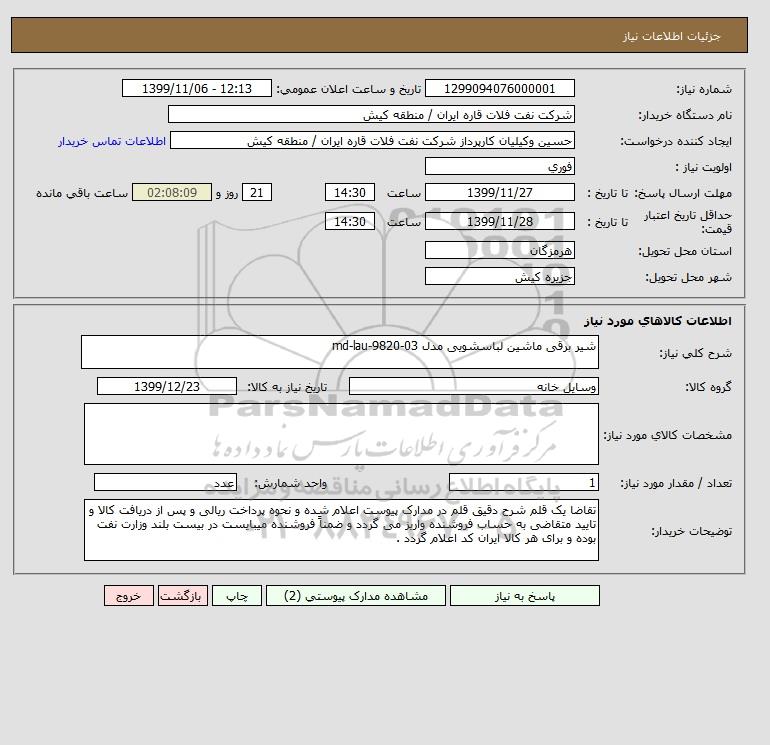Click the چاپ print button
Screen dimensions: 770x745
tap(237, 596)
